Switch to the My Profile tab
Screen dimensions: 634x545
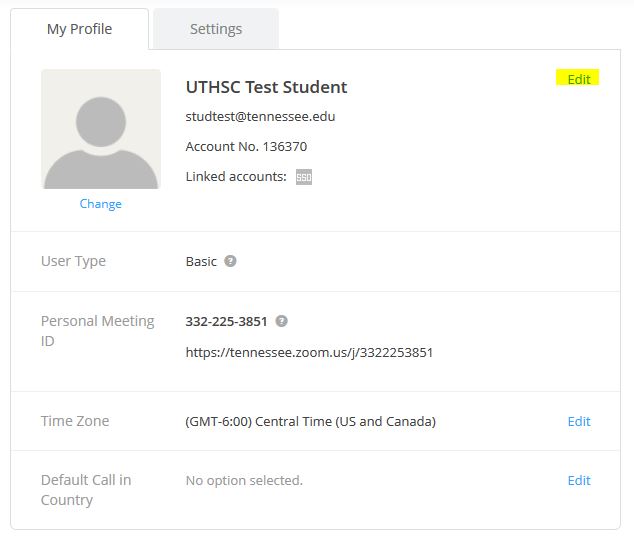click(80, 29)
